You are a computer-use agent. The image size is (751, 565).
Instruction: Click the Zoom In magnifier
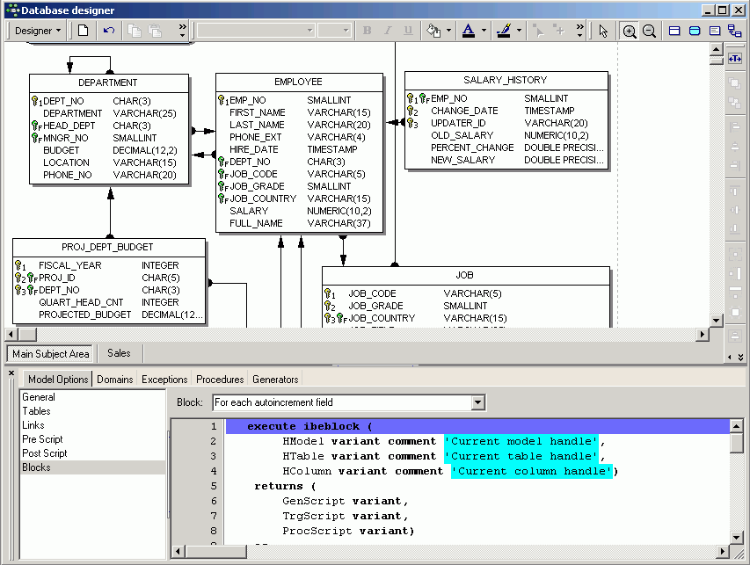[630, 31]
